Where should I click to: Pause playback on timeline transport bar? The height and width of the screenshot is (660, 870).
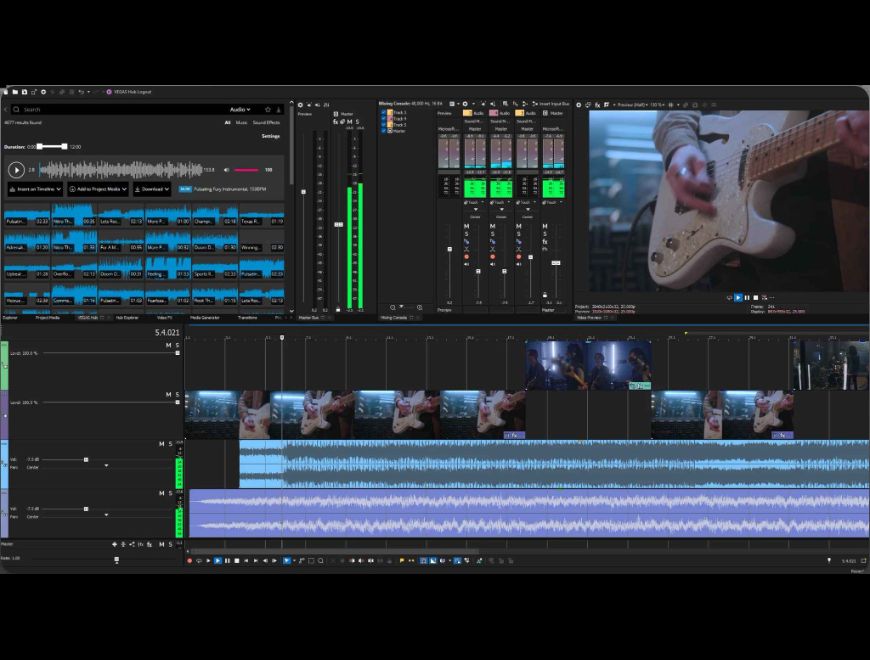click(227, 561)
